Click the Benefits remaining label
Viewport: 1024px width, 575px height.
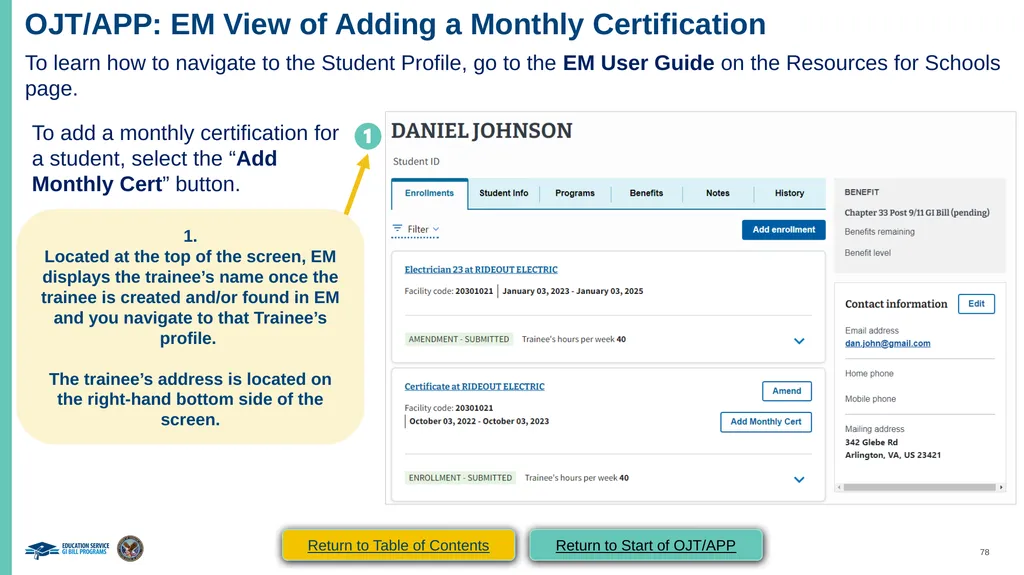coord(880,232)
